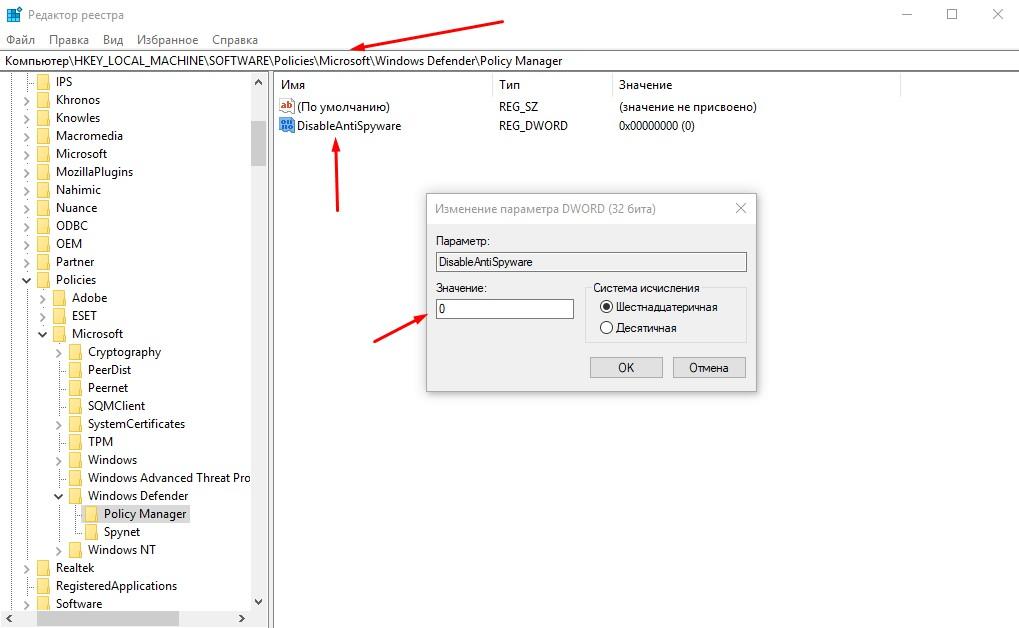The image size is (1019, 628).
Task: Click the Registry Editor app icon in title bar
Action: [x=14, y=14]
